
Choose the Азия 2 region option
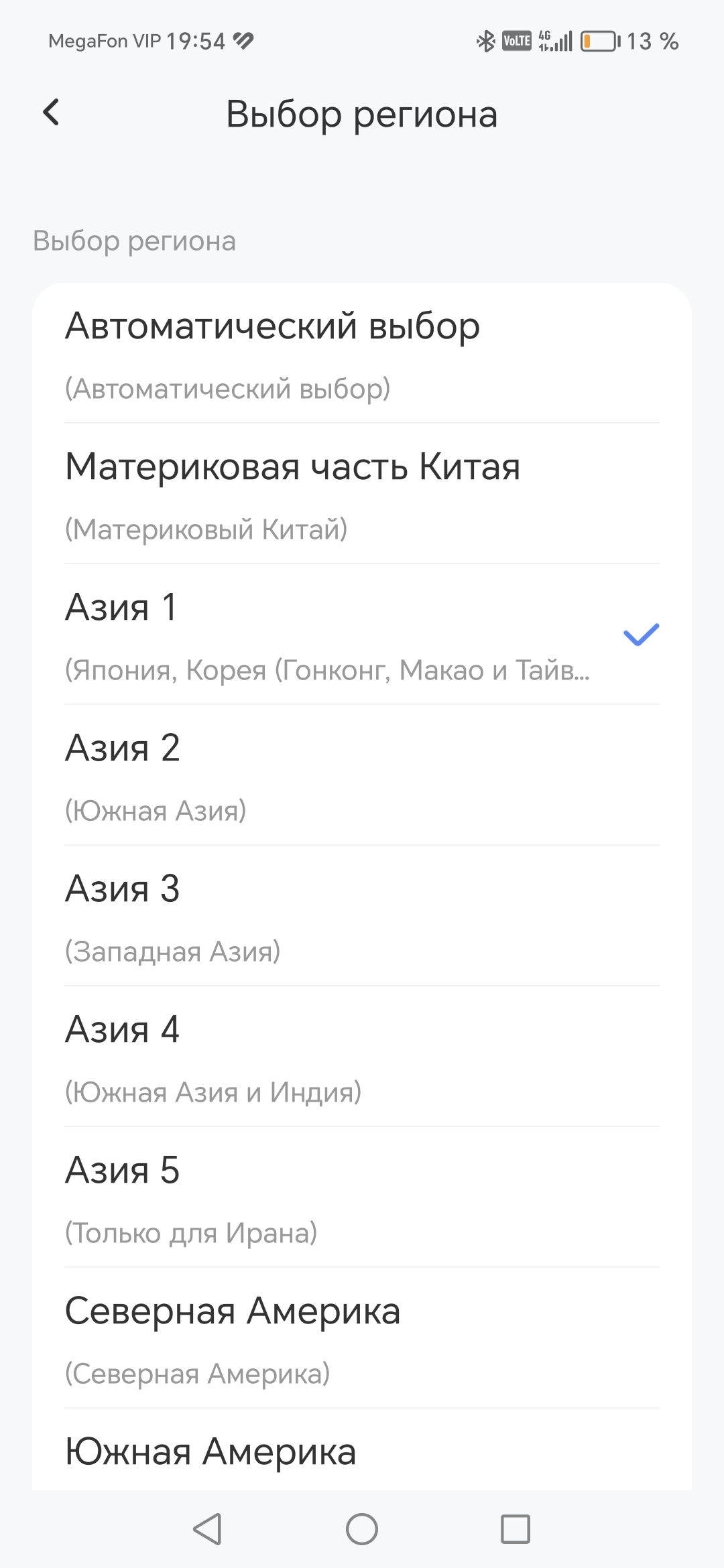tap(362, 776)
